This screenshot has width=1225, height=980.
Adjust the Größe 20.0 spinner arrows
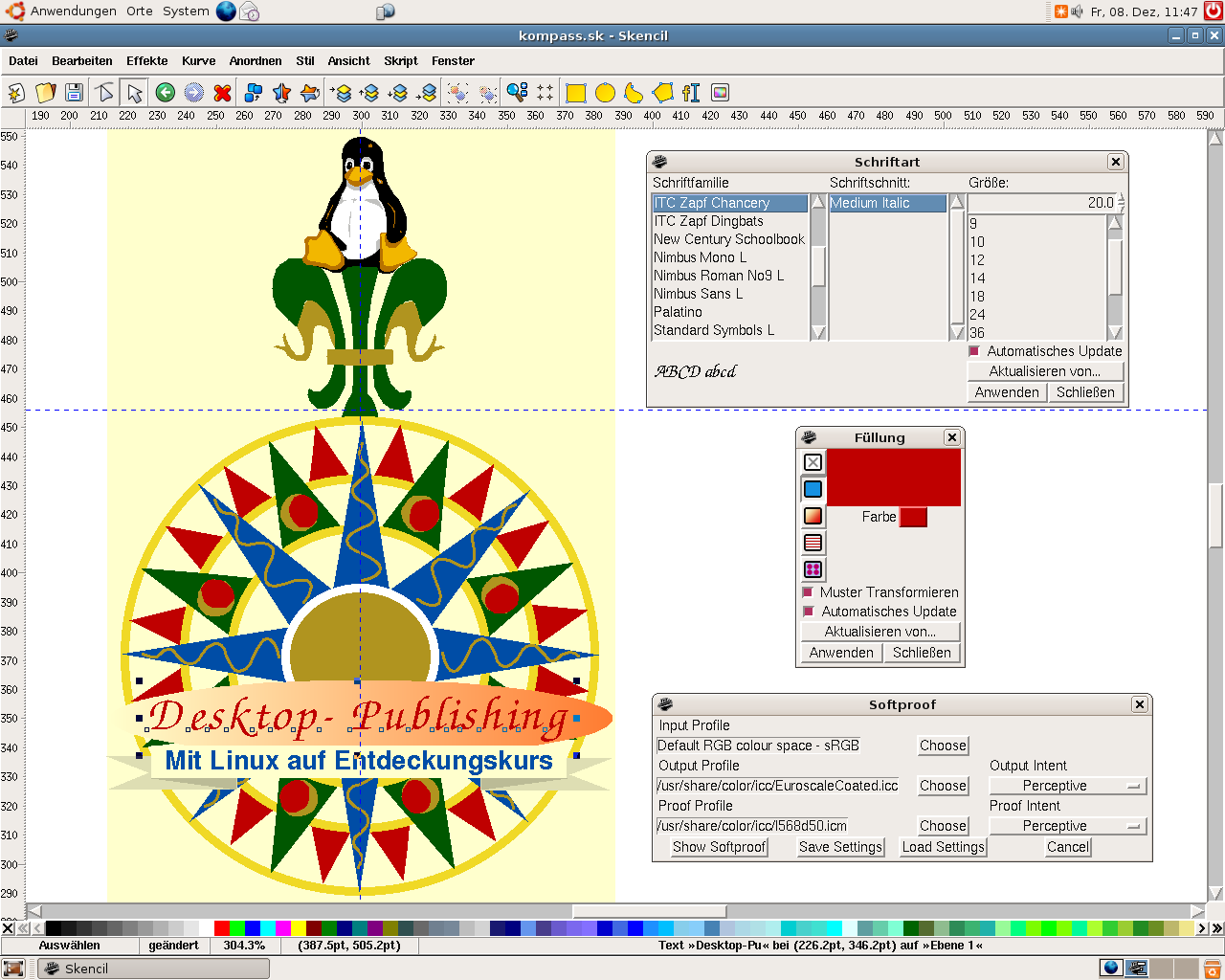point(1121,203)
